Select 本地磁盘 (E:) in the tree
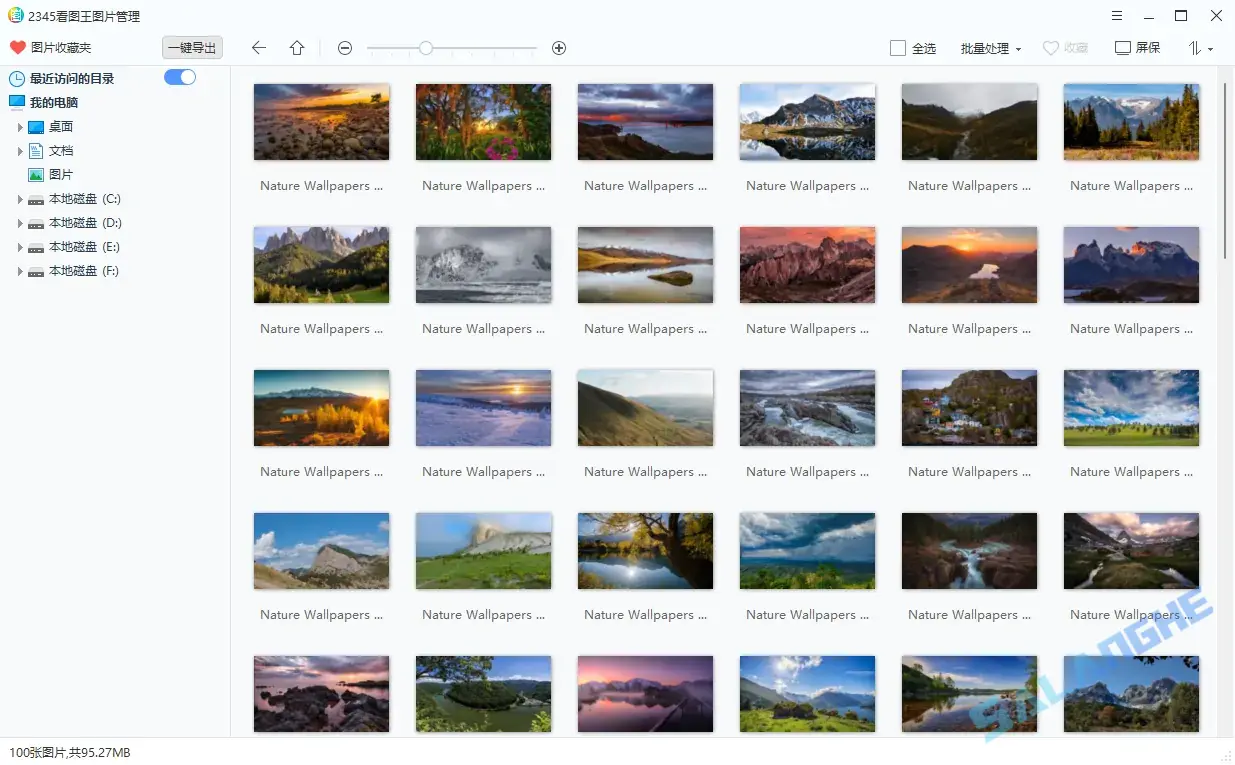Viewport: 1235px width, 765px height. 84,247
